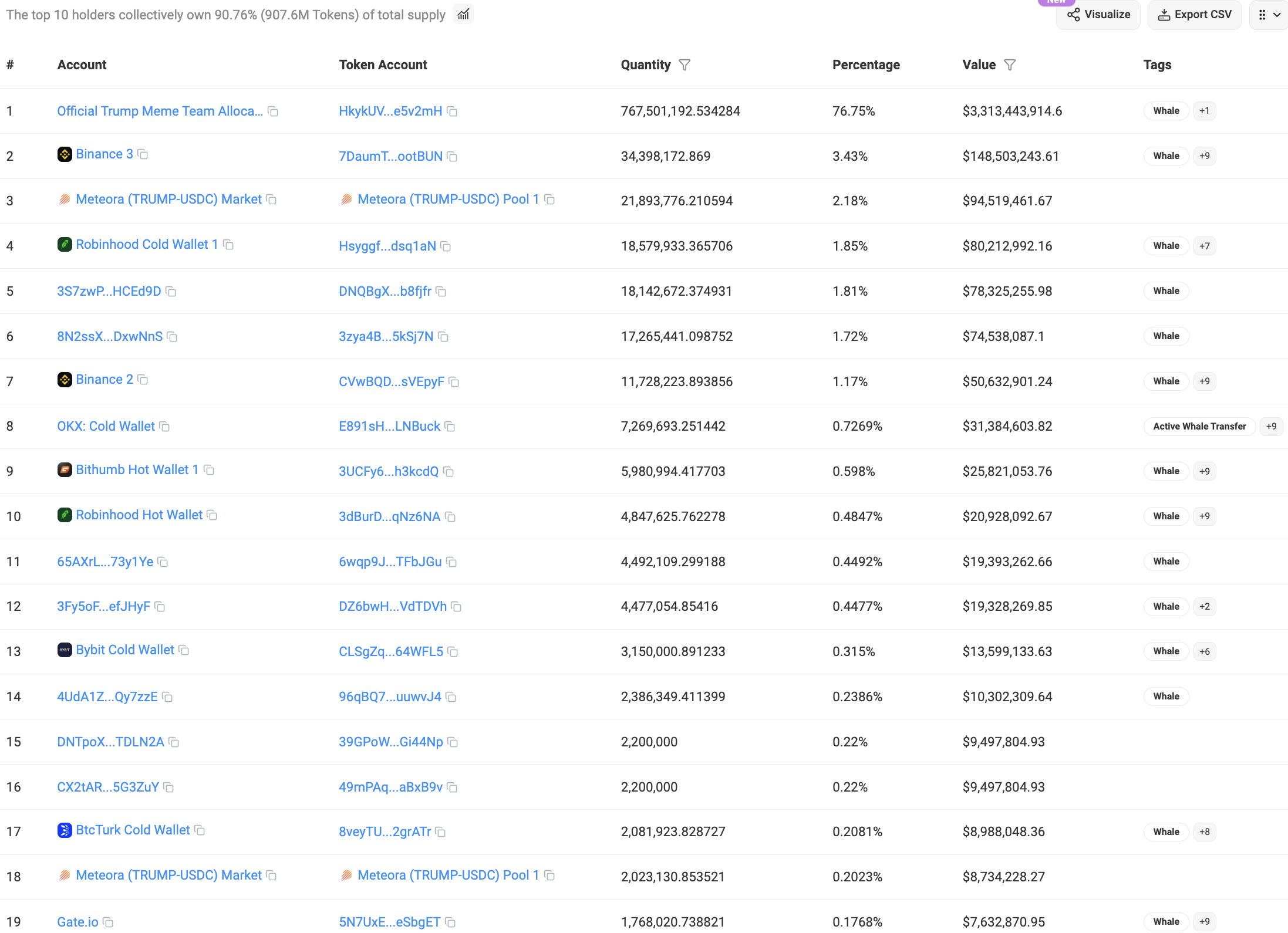
Task: Copy E891sH...LNBuck token account
Action: point(450,427)
